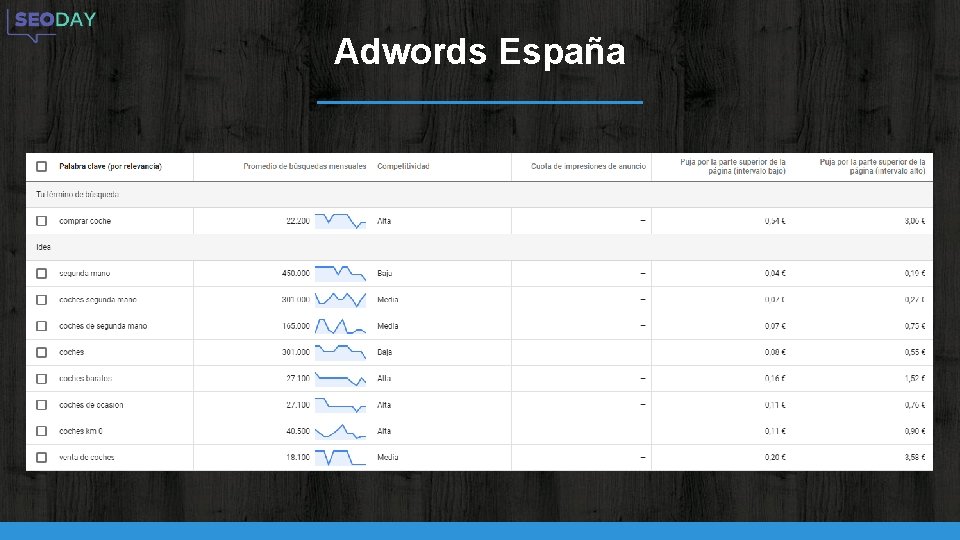
Task: Check the box for comprar coche
Action: (x=41, y=221)
